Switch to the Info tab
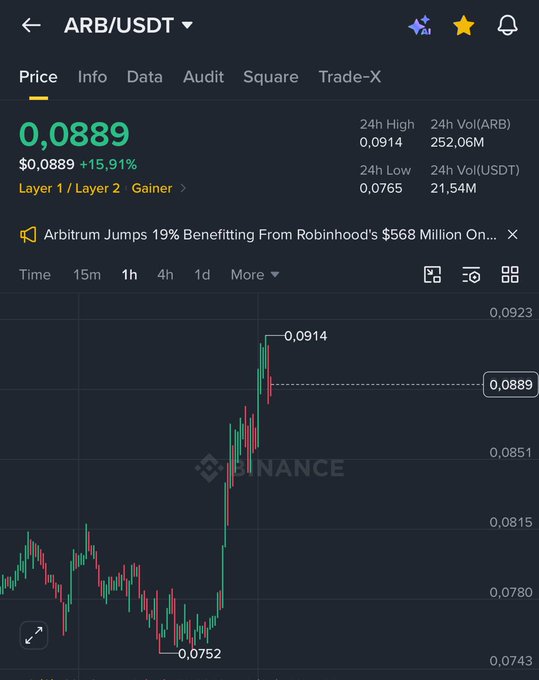The height and width of the screenshot is (680, 539). tap(92, 77)
